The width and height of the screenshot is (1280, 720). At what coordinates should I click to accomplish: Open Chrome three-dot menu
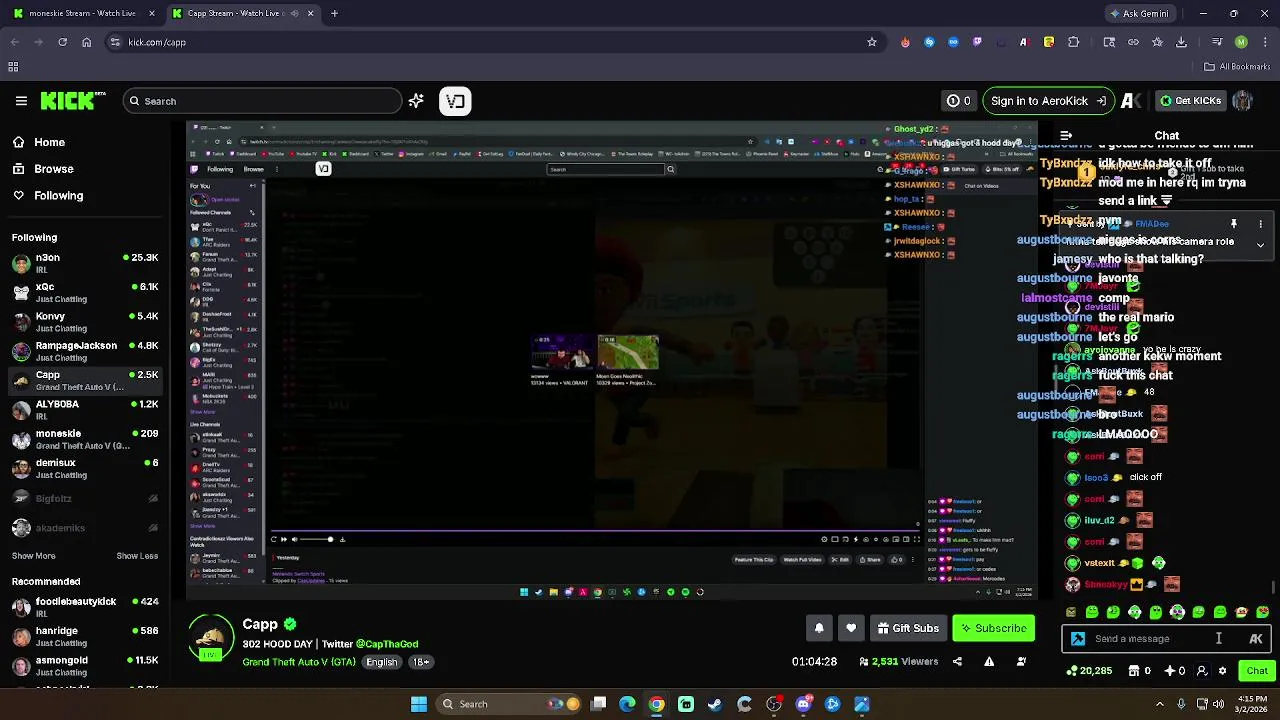pos(1263,42)
